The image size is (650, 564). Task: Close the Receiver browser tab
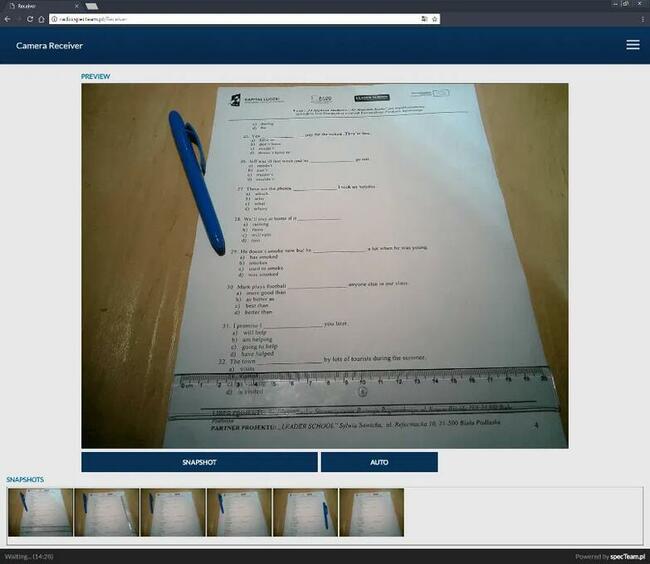point(77,6)
